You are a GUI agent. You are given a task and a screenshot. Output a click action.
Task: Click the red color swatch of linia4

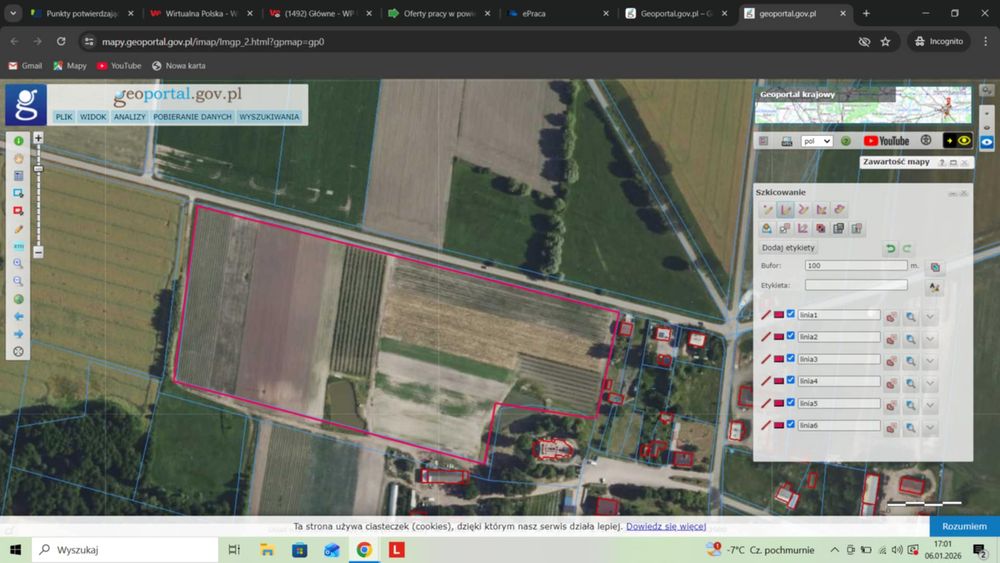[x=779, y=381]
